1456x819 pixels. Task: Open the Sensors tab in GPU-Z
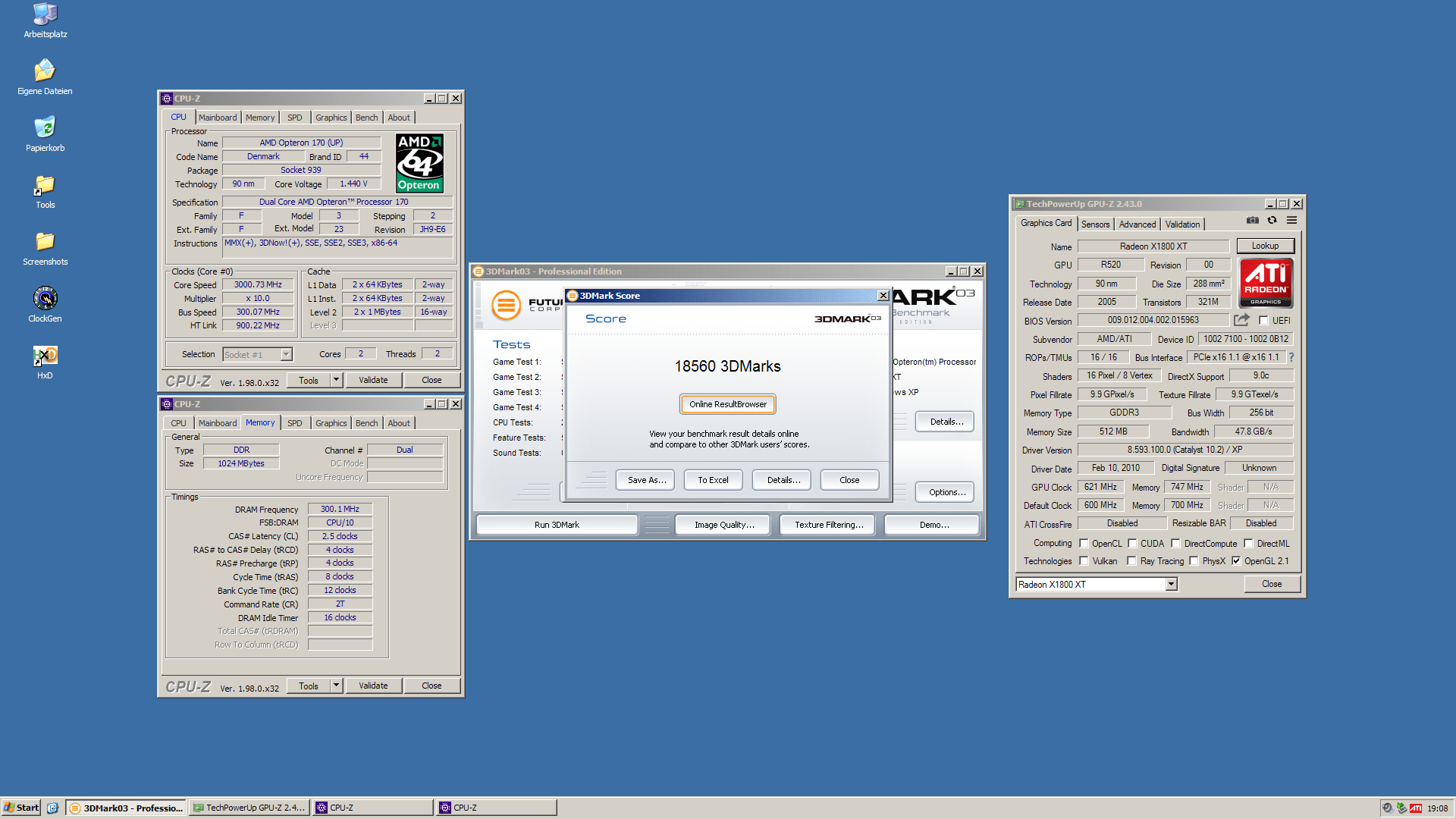(x=1095, y=224)
